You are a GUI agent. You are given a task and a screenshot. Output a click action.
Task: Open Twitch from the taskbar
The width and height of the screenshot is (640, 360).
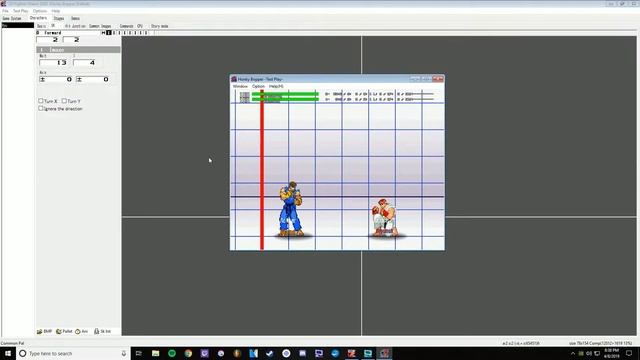pyautogui.click(x=204, y=353)
